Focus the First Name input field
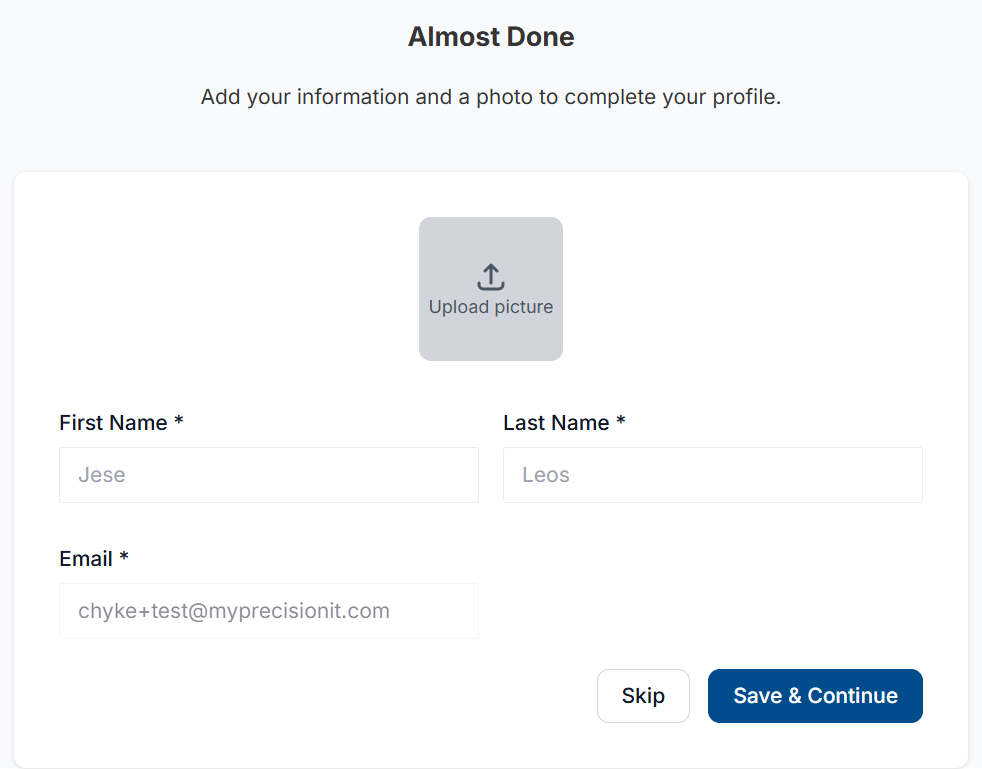Viewport: 982px width, 769px height. point(269,475)
